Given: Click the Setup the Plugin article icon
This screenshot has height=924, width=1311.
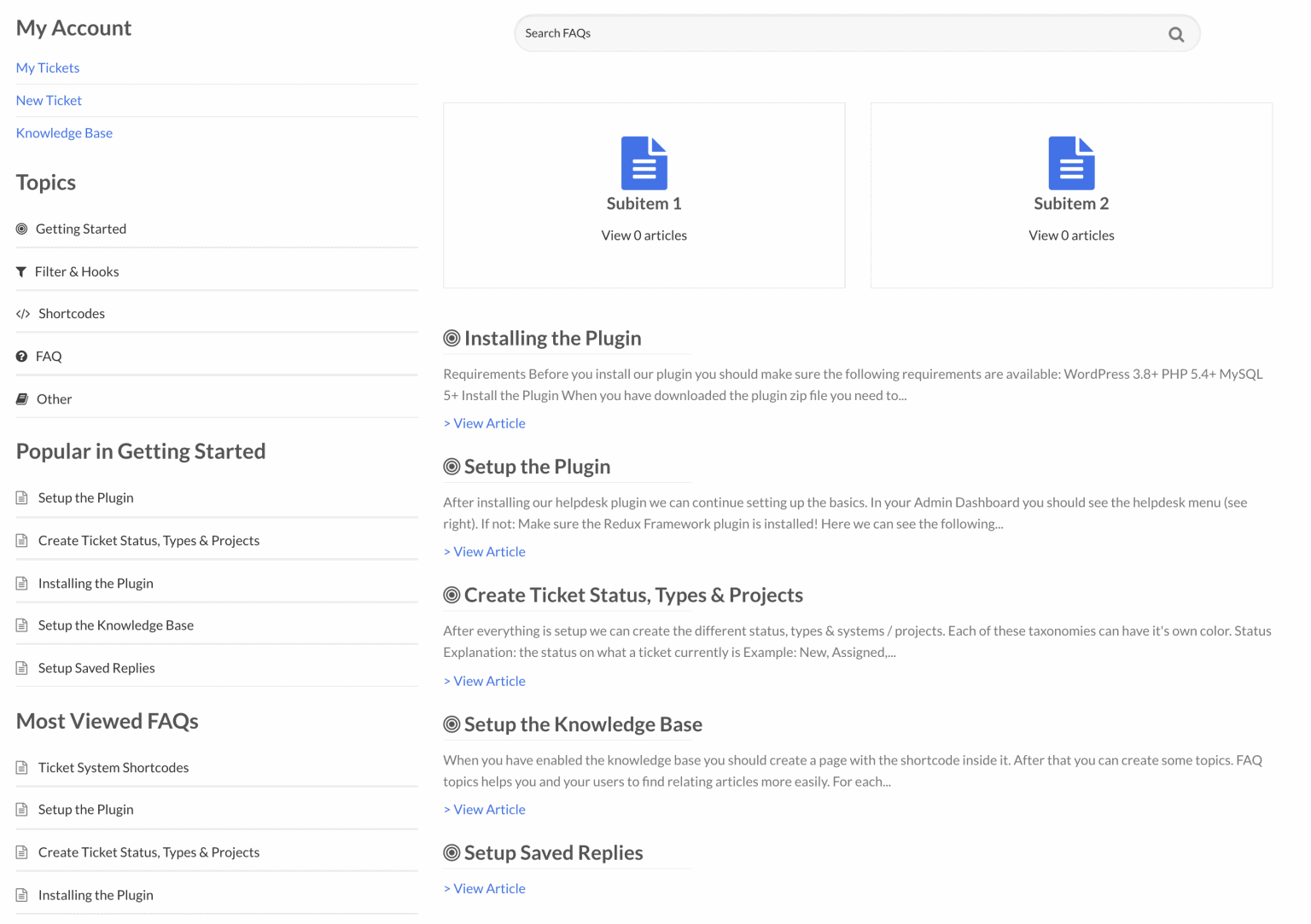Looking at the screenshot, I should 20,497.
